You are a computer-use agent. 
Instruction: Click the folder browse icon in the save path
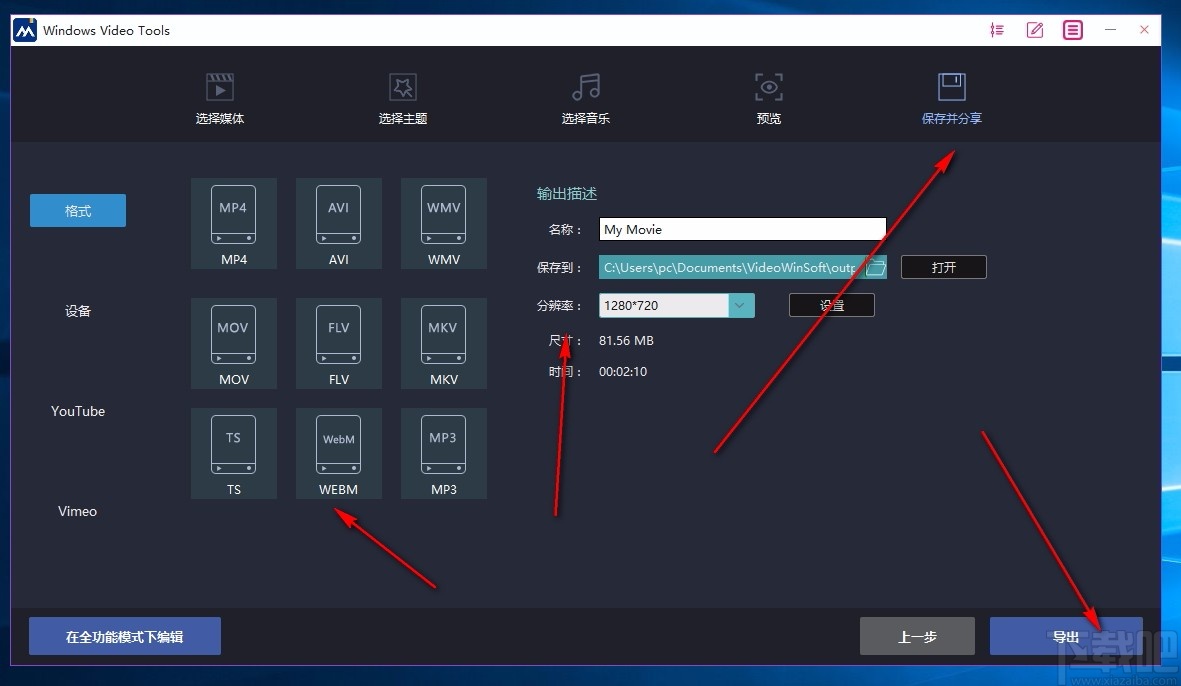pos(875,267)
